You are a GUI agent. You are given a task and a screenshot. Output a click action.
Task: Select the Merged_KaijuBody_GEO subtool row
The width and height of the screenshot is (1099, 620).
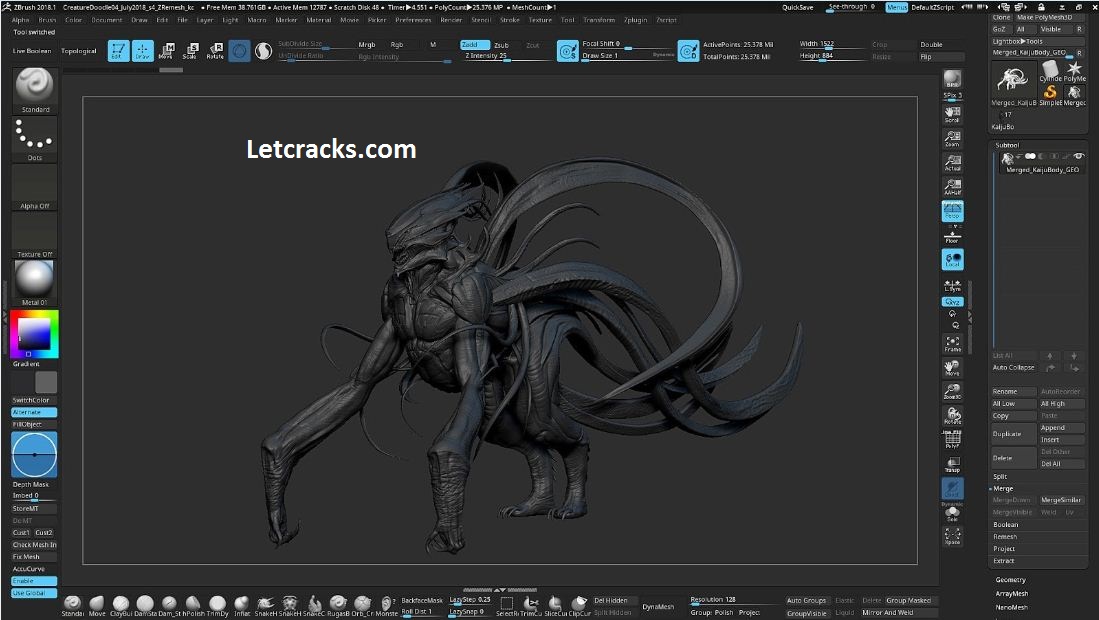tap(1042, 163)
